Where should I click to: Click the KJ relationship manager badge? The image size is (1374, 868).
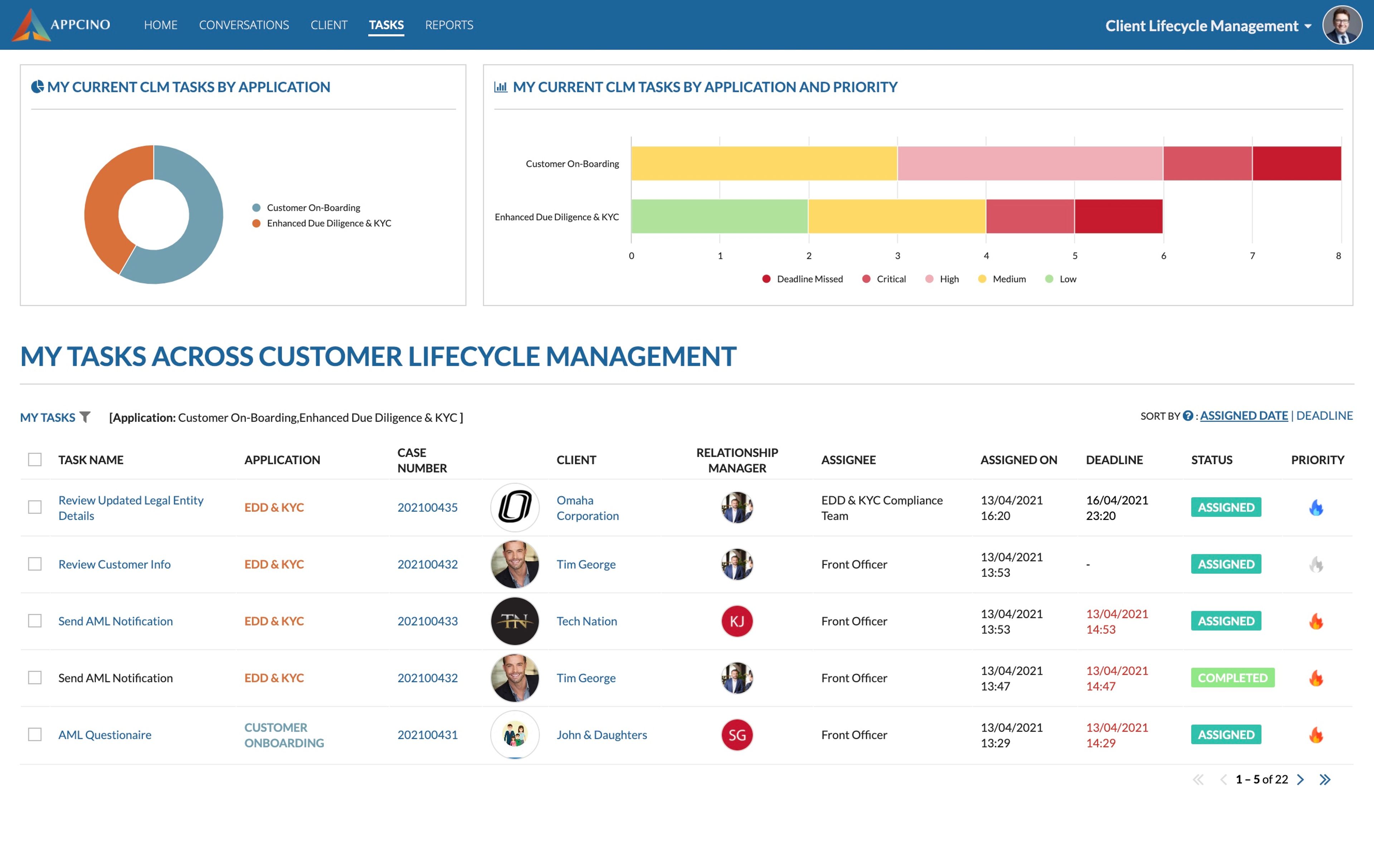pos(737,621)
